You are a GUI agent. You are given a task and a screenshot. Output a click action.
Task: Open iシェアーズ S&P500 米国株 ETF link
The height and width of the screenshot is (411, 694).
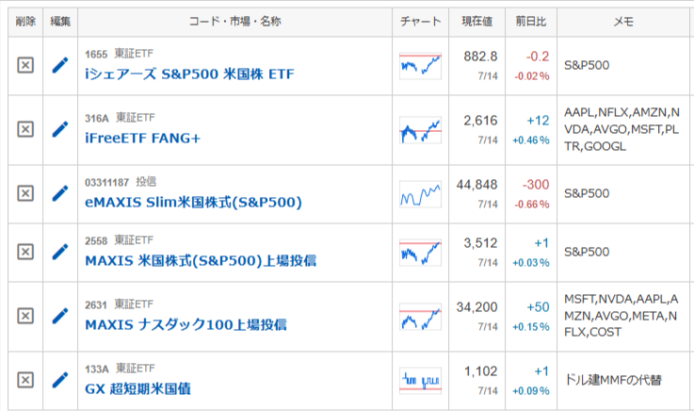click(189, 74)
